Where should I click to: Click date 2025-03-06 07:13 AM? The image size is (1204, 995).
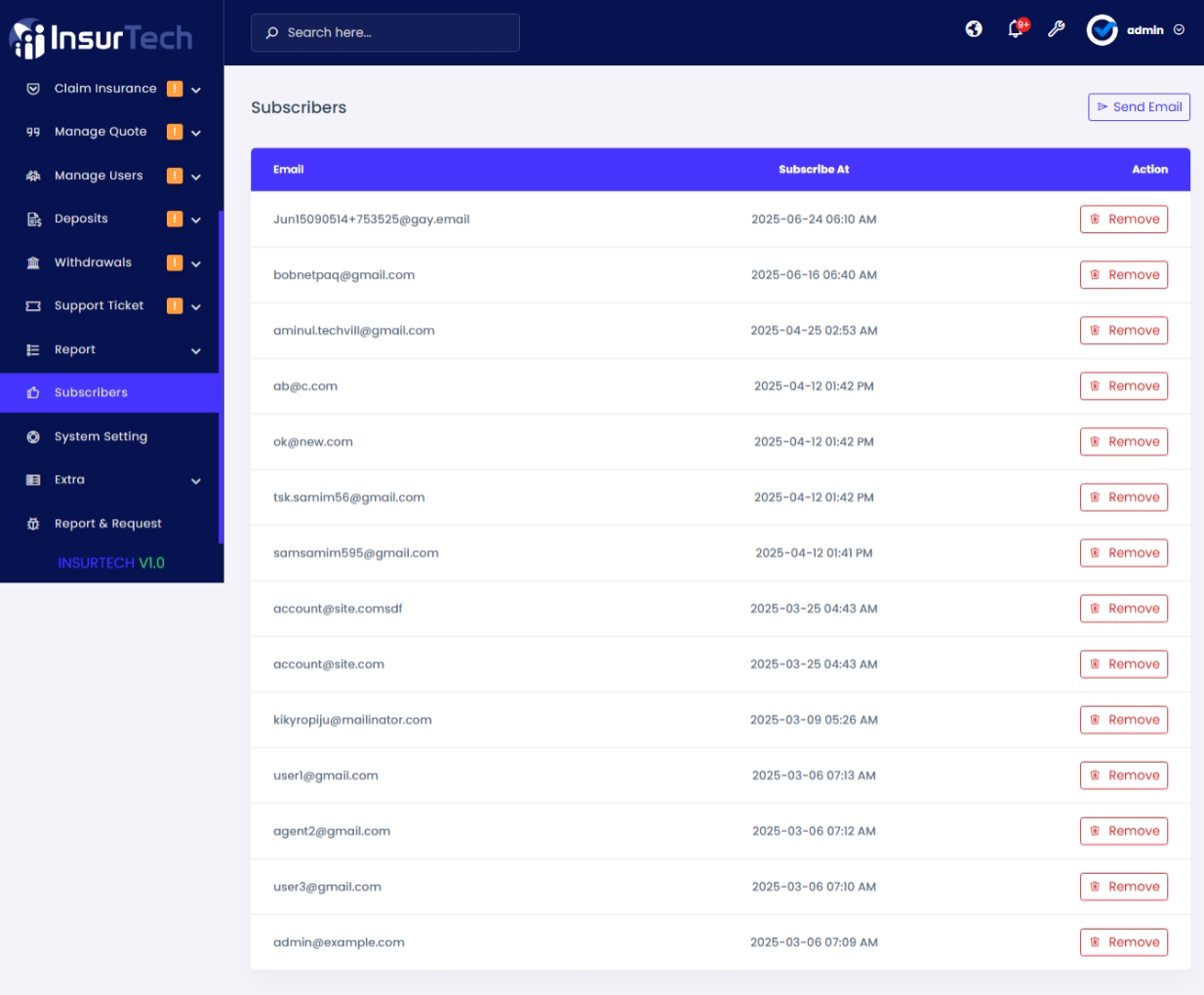[x=814, y=776]
